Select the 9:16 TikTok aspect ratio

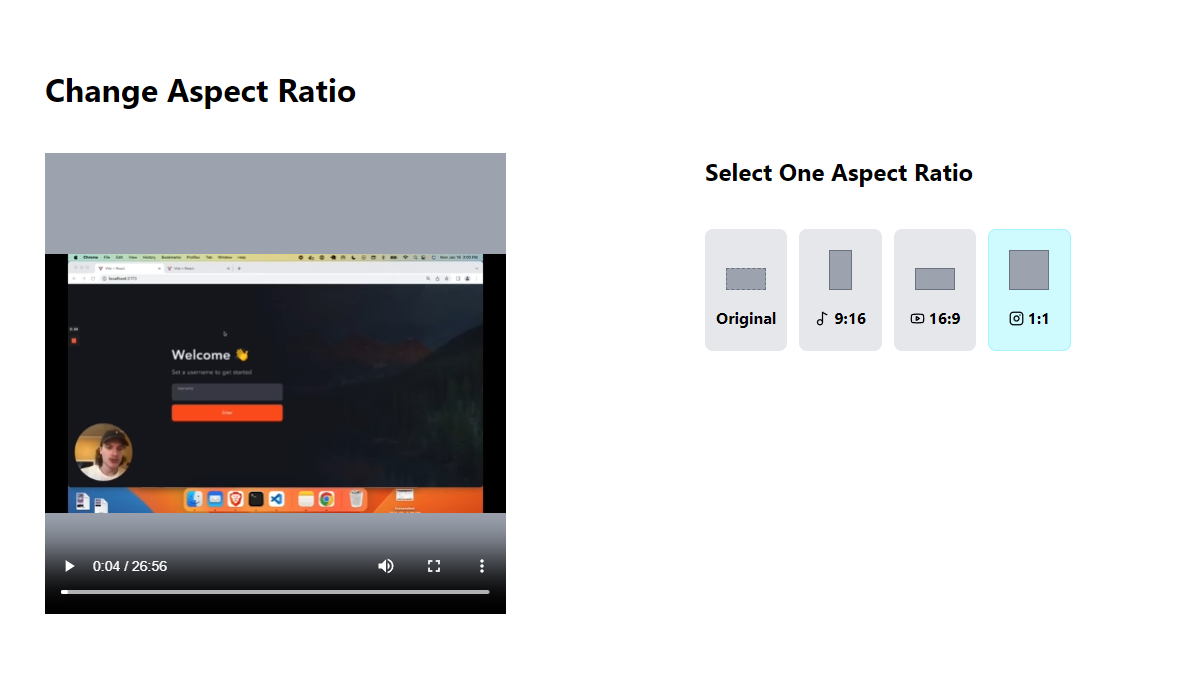pyautogui.click(x=840, y=290)
